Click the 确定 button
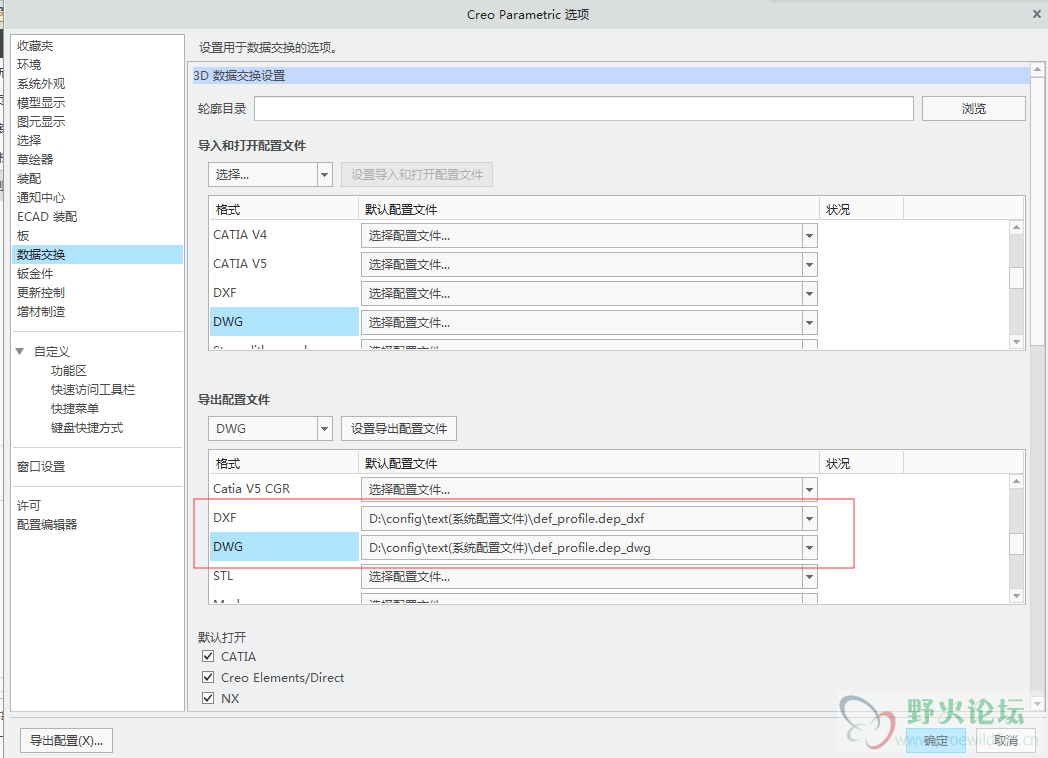Image resolution: width=1048 pixels, height=758 pixels. click(x=936, y=741)
